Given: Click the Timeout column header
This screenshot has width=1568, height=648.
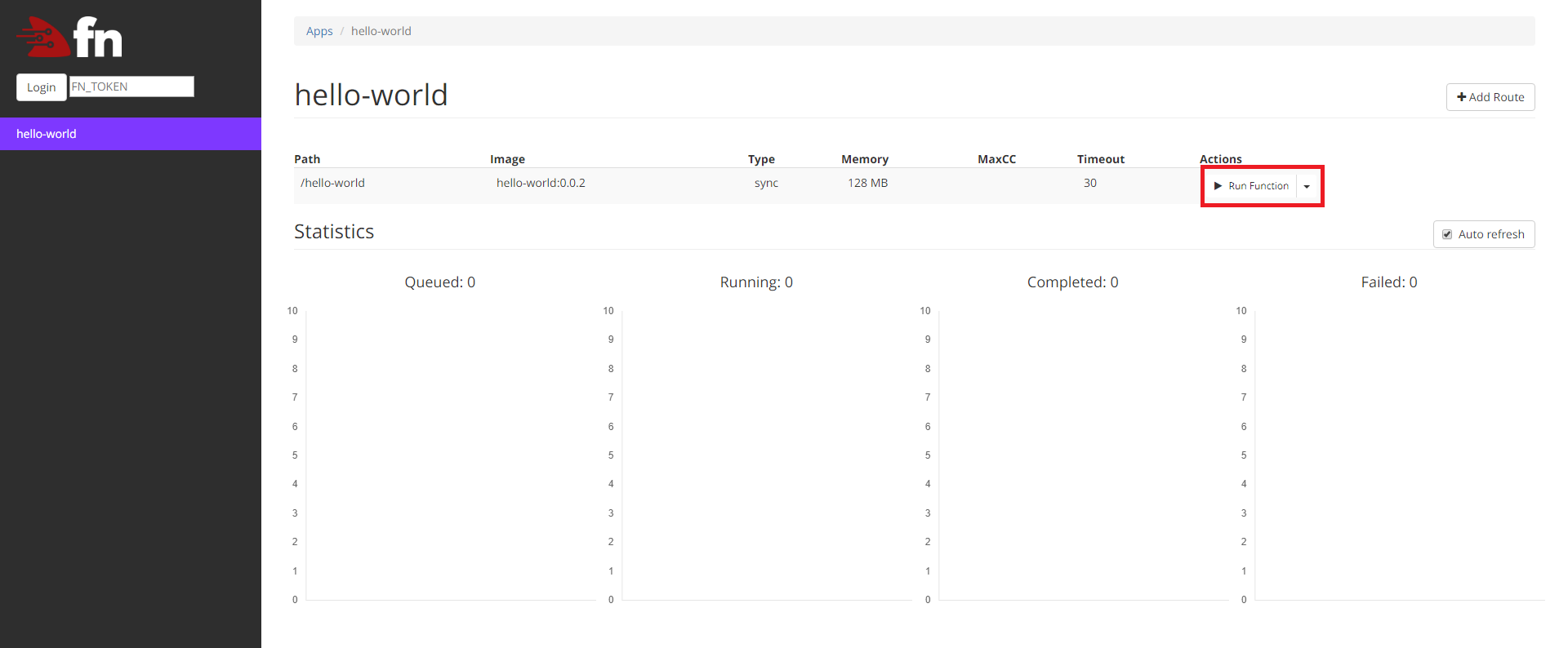Looking at the screenshot, I should pos(1100,159).
